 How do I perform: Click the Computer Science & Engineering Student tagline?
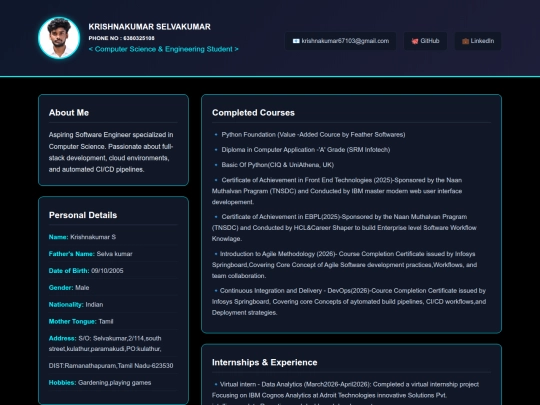point(164,49)
